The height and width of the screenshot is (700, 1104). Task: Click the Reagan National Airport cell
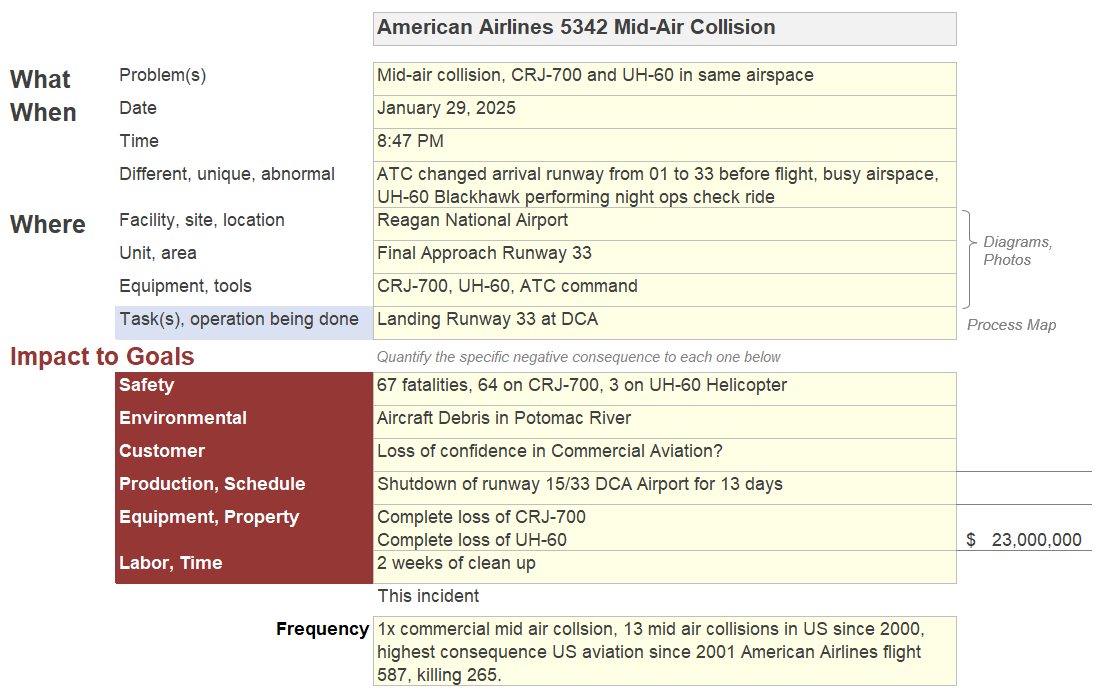click(x=664, y=224)
